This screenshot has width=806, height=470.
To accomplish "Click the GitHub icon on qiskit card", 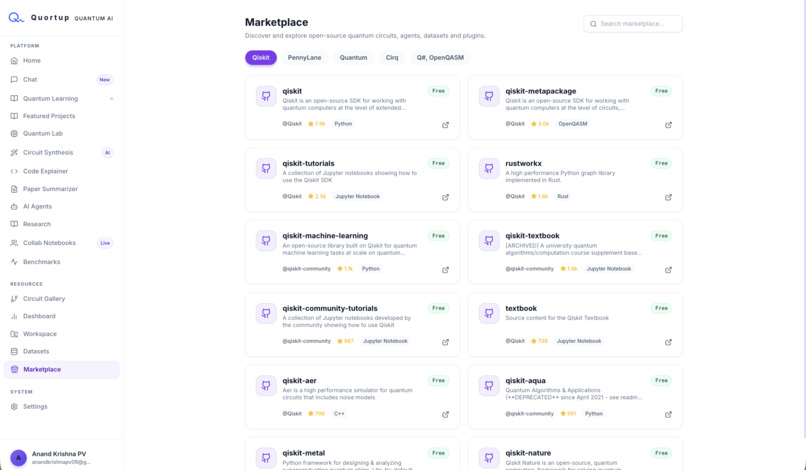I will (266, 96).
